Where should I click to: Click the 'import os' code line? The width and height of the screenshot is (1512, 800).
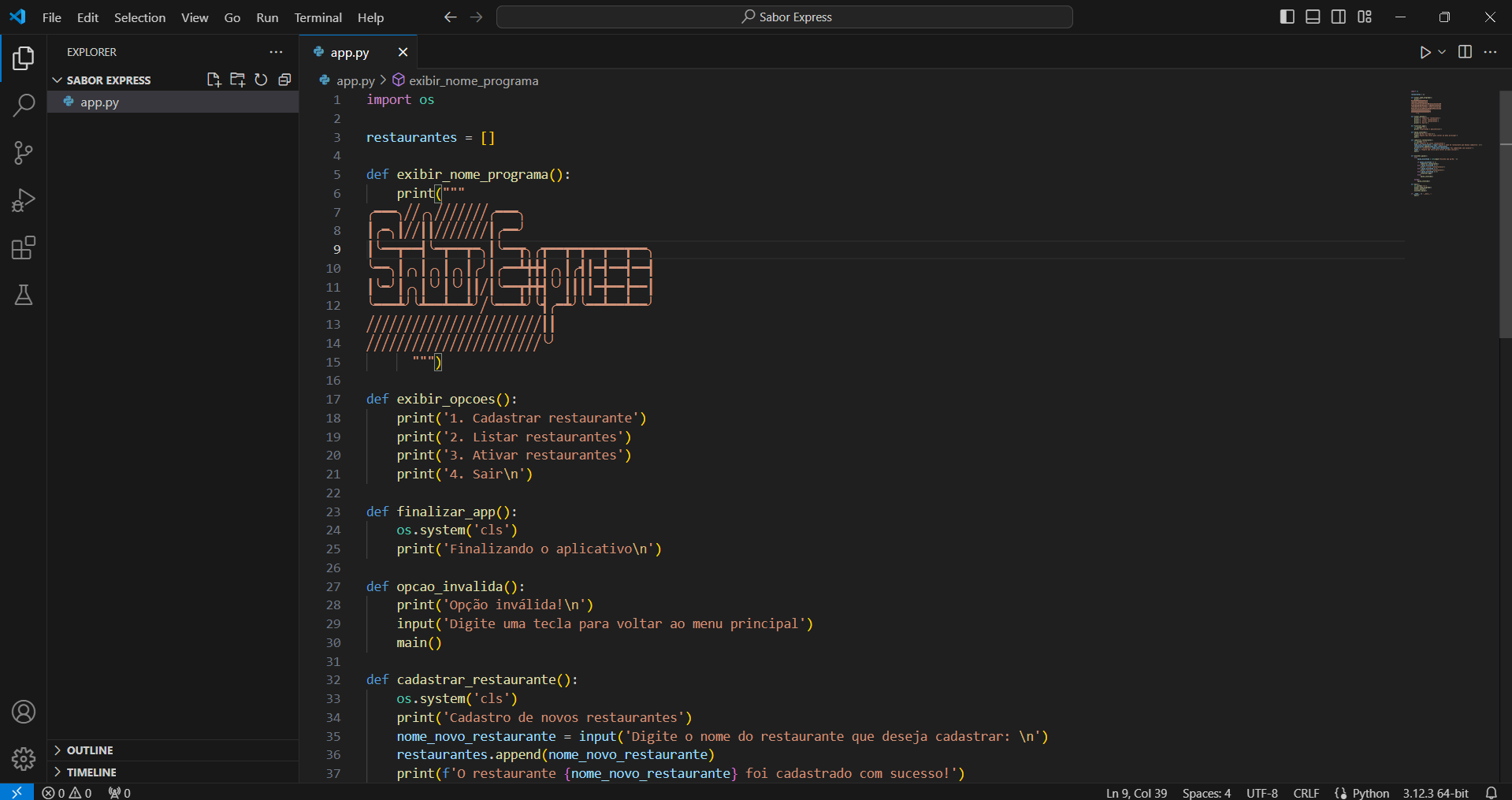(400, 100)
